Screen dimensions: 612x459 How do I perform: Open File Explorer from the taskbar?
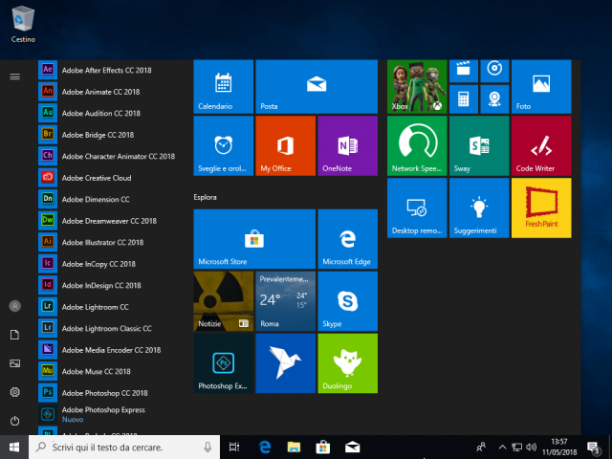[294, 447]
